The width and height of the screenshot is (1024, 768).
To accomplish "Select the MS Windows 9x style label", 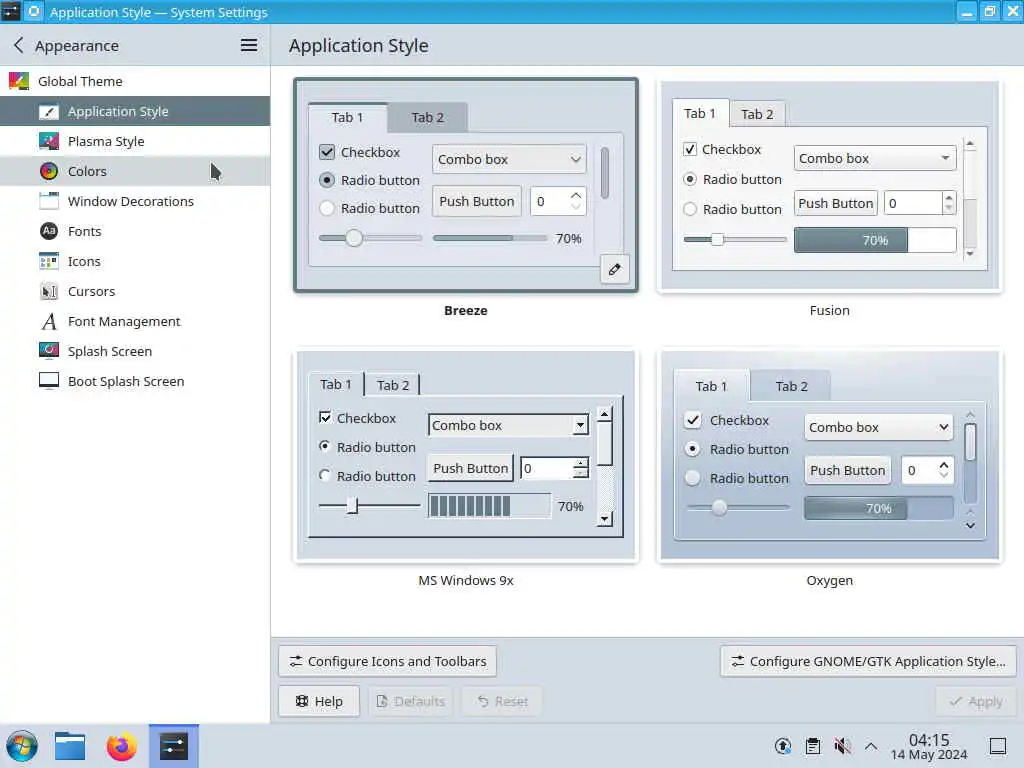I will [466, 580].
